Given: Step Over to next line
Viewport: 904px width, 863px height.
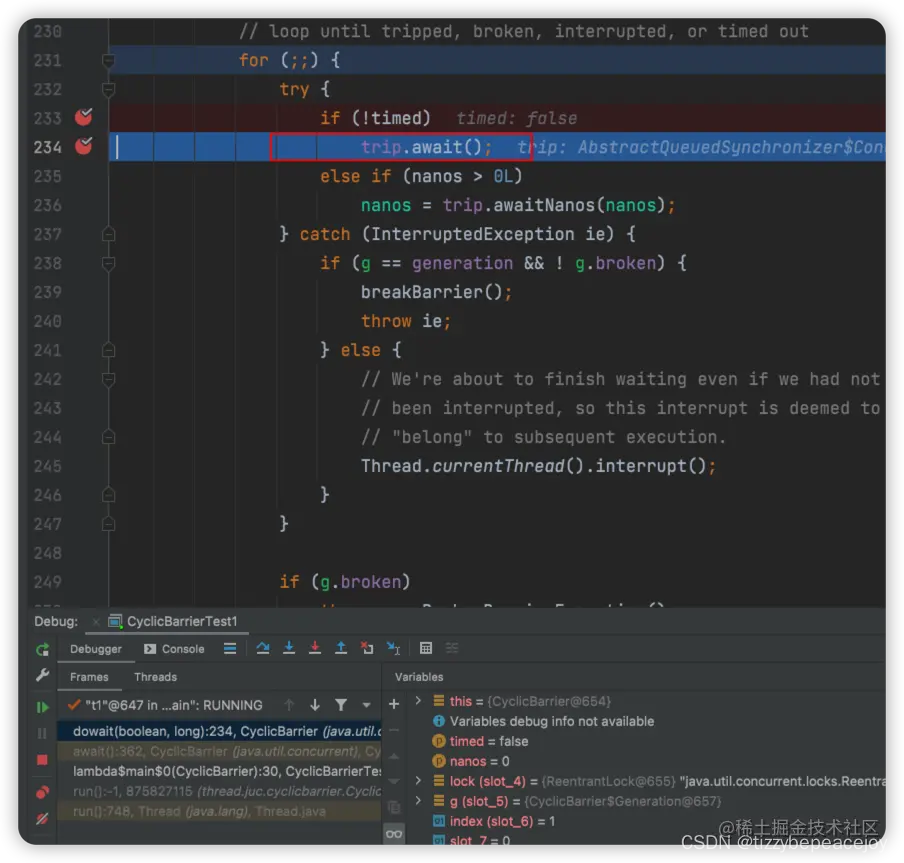Looking at the screenshot, I should (x=263, y=649).
